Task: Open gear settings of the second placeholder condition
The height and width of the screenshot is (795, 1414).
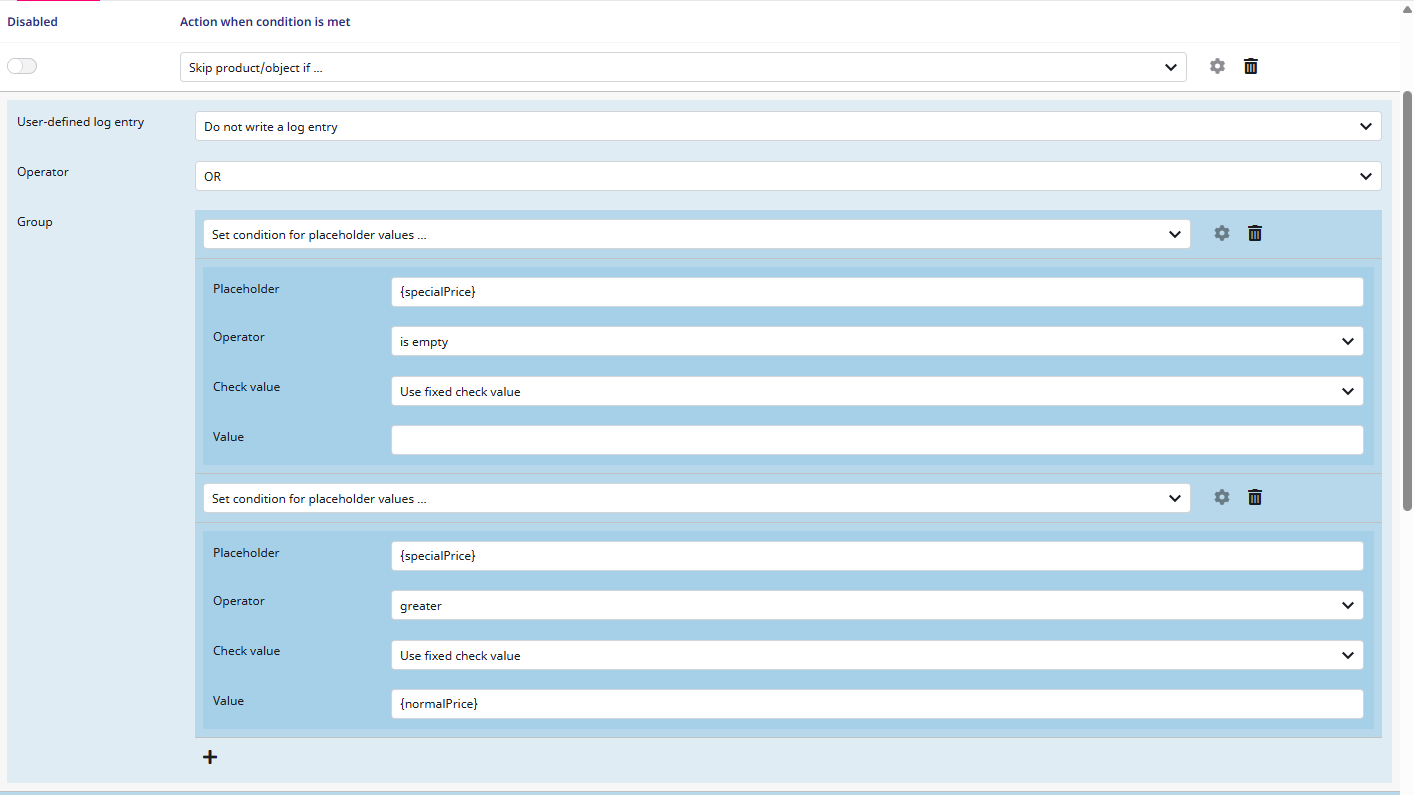Action: [1221, 497]
